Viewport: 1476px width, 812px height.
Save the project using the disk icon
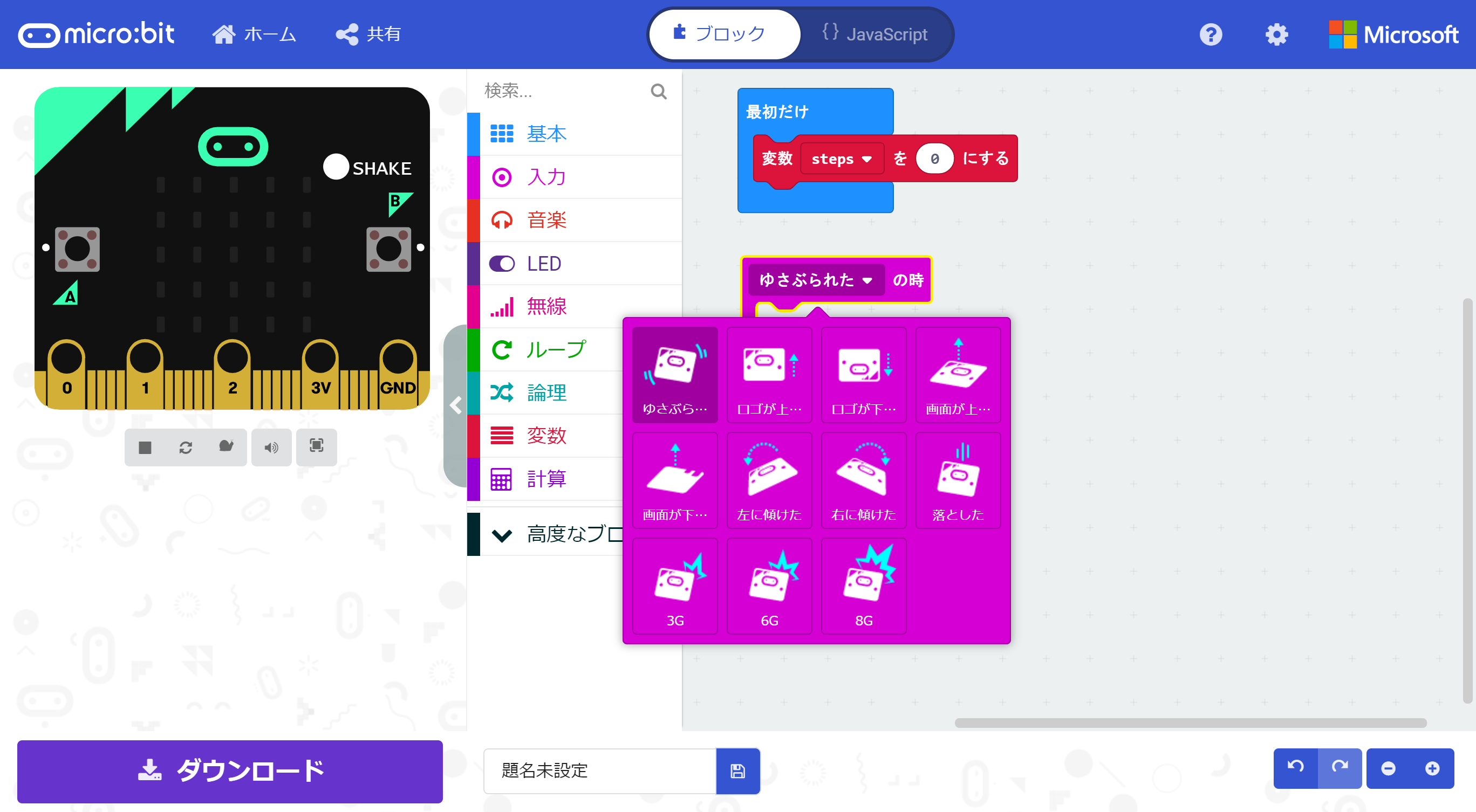[737, 772]
